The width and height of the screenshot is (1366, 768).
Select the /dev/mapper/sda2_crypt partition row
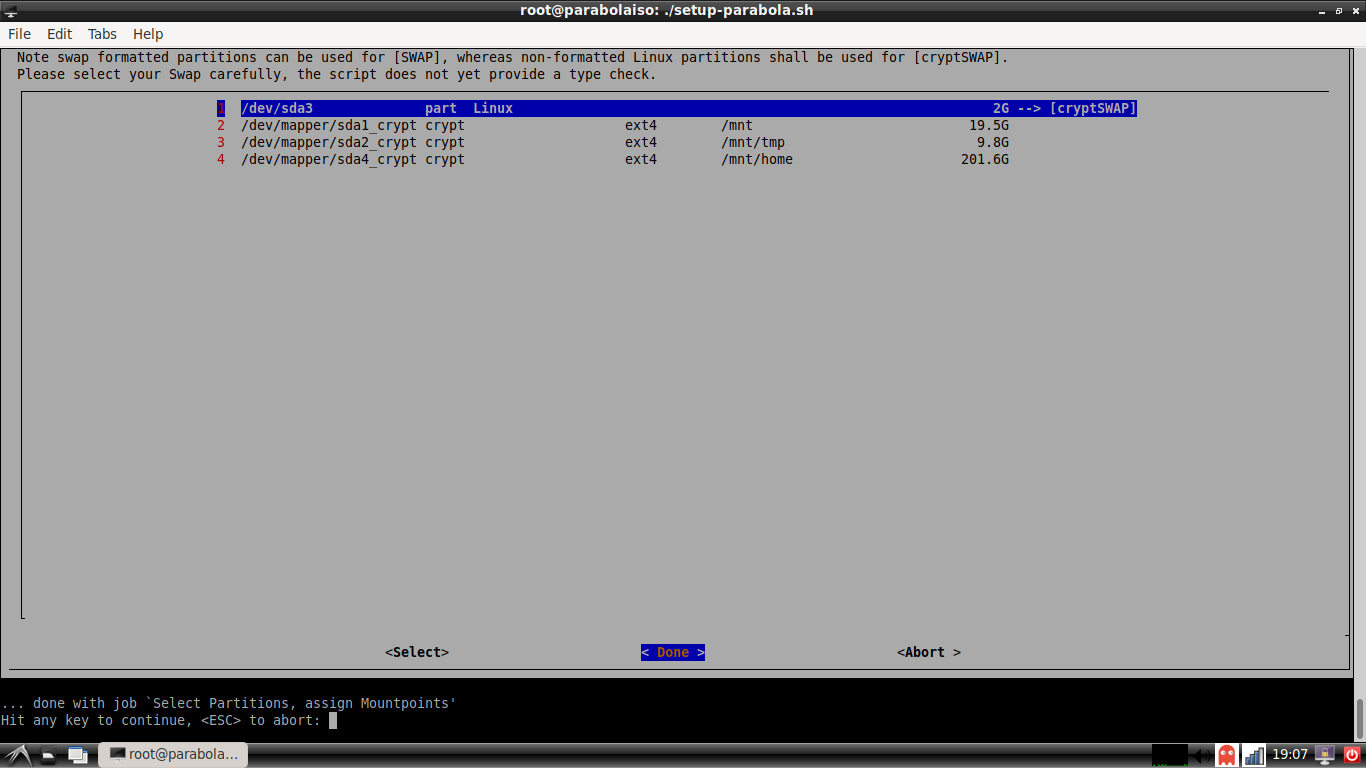pos(613,142)
